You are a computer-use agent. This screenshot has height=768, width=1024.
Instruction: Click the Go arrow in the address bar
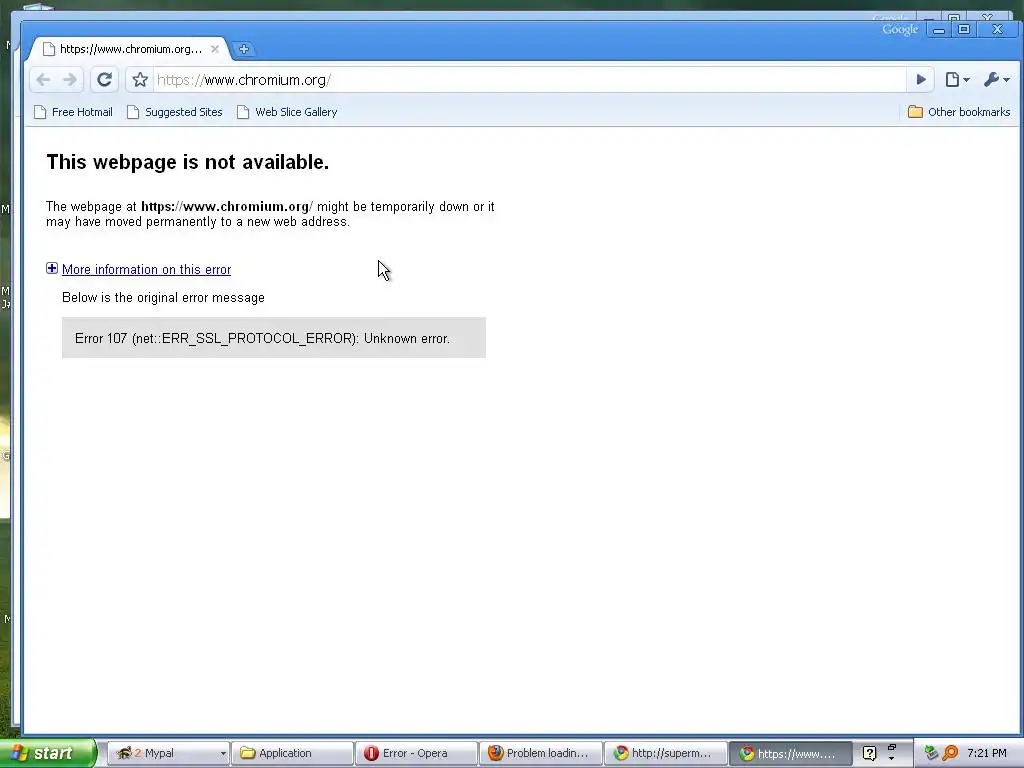(x=921, y=80)
